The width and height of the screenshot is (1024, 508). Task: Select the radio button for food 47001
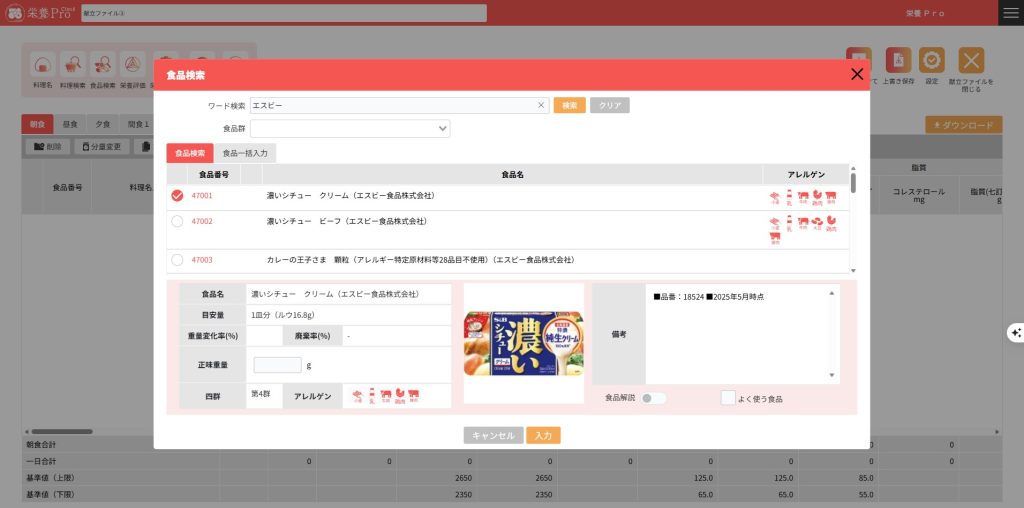(177, 196)
